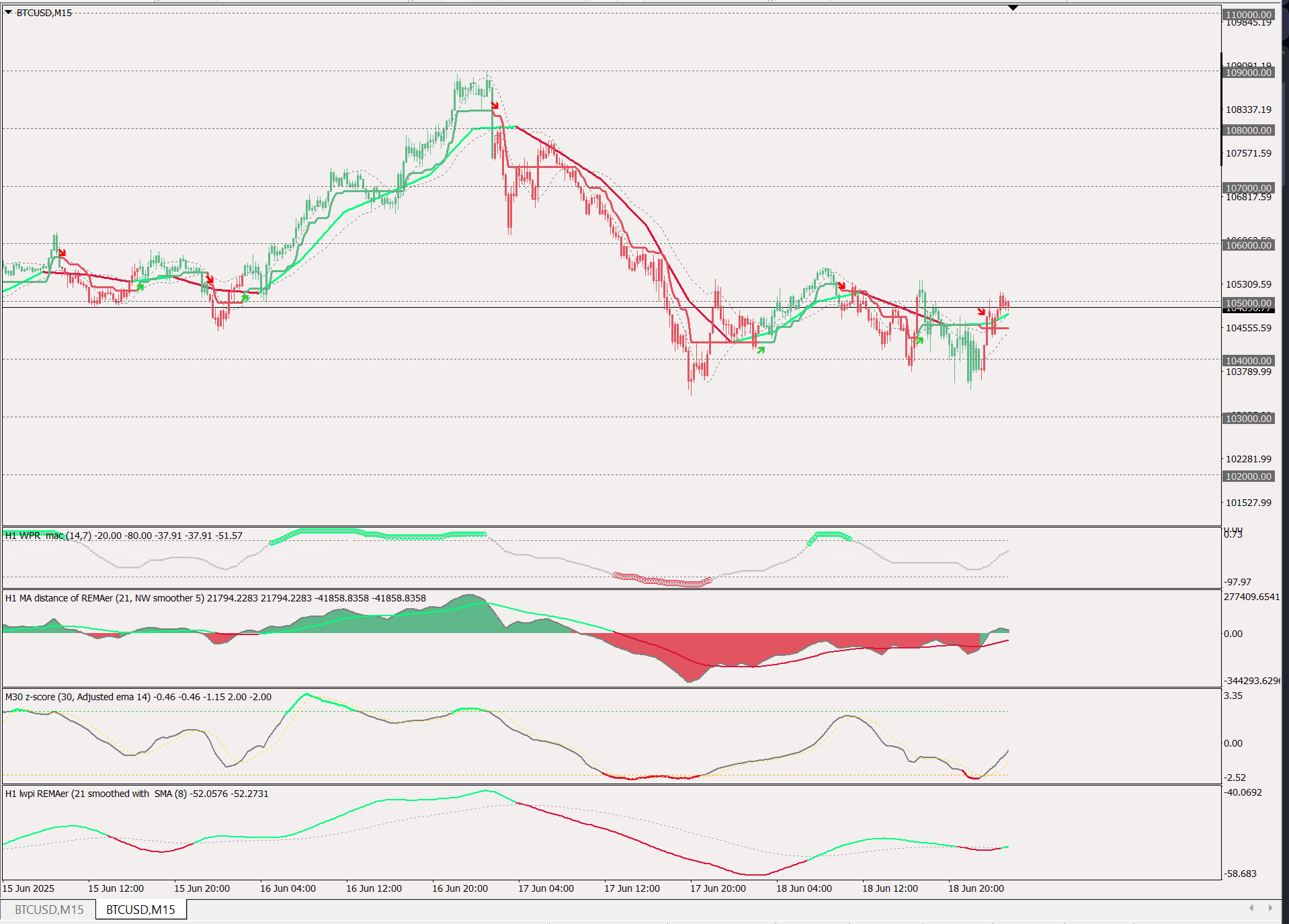Expand the triangle beside the BTCUSD,M15 chart title
The height and width of the screenshot is (924, 1289).
[8, 12]
